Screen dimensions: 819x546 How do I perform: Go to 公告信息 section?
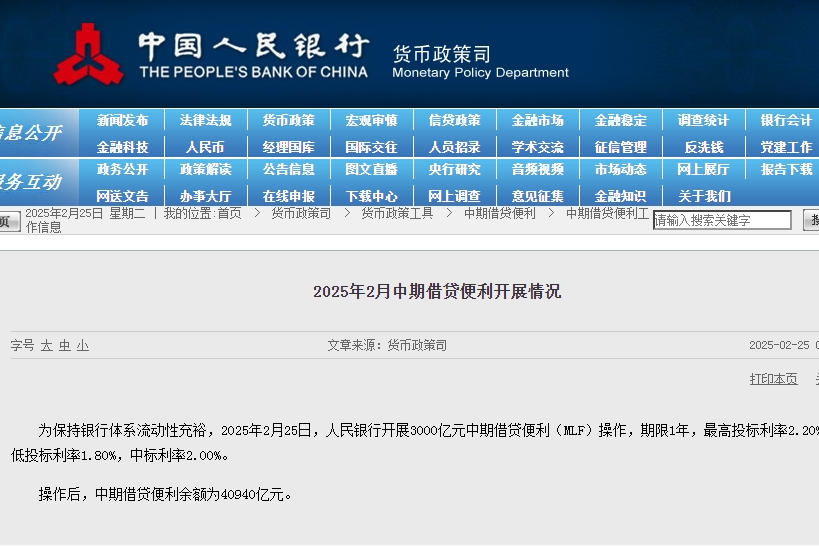(x=288, y=169)
